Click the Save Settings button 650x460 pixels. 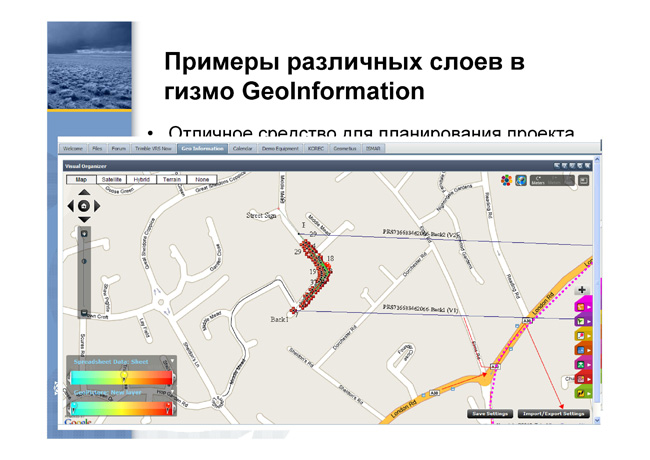(490, 414)
